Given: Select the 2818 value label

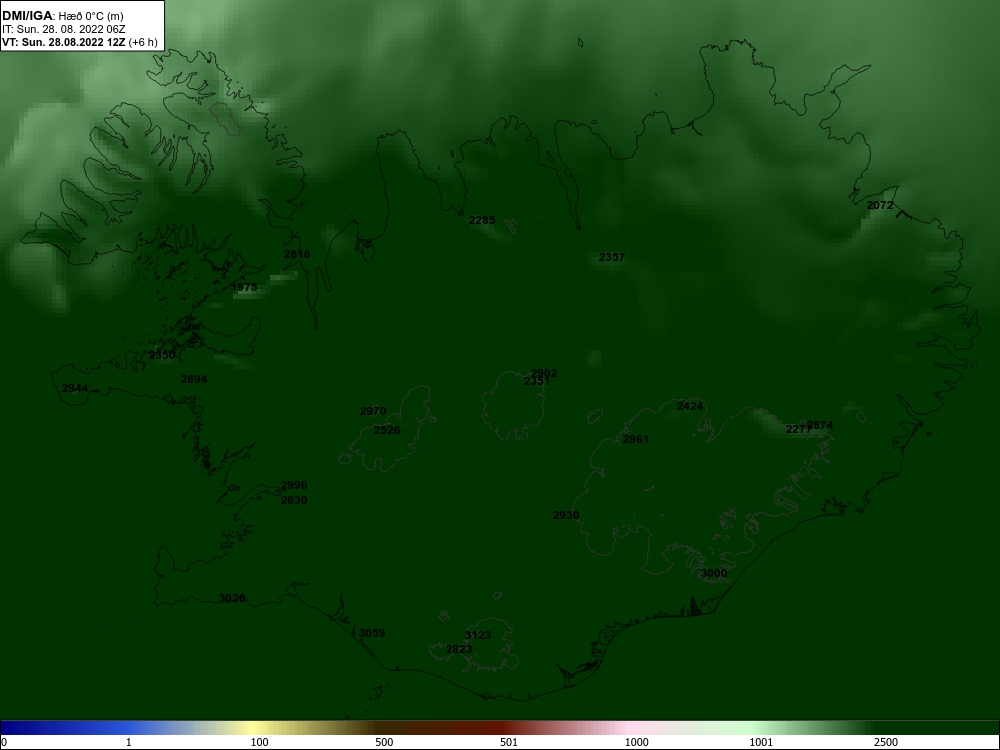Looking at the screenshot, I should tap(297, 254).
